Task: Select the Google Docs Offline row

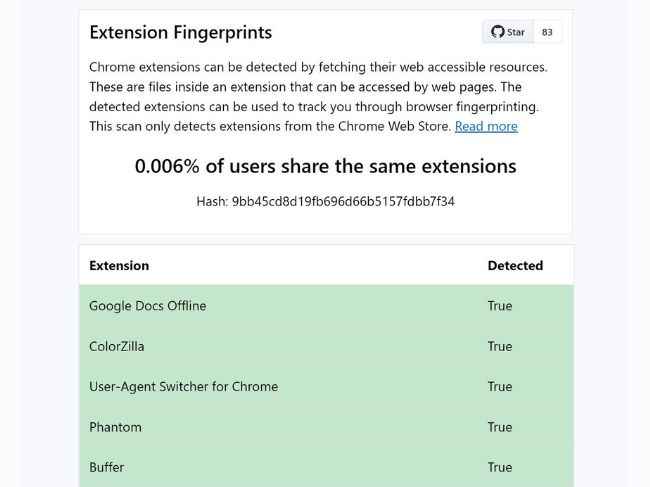Action: (x=327, y=305)
